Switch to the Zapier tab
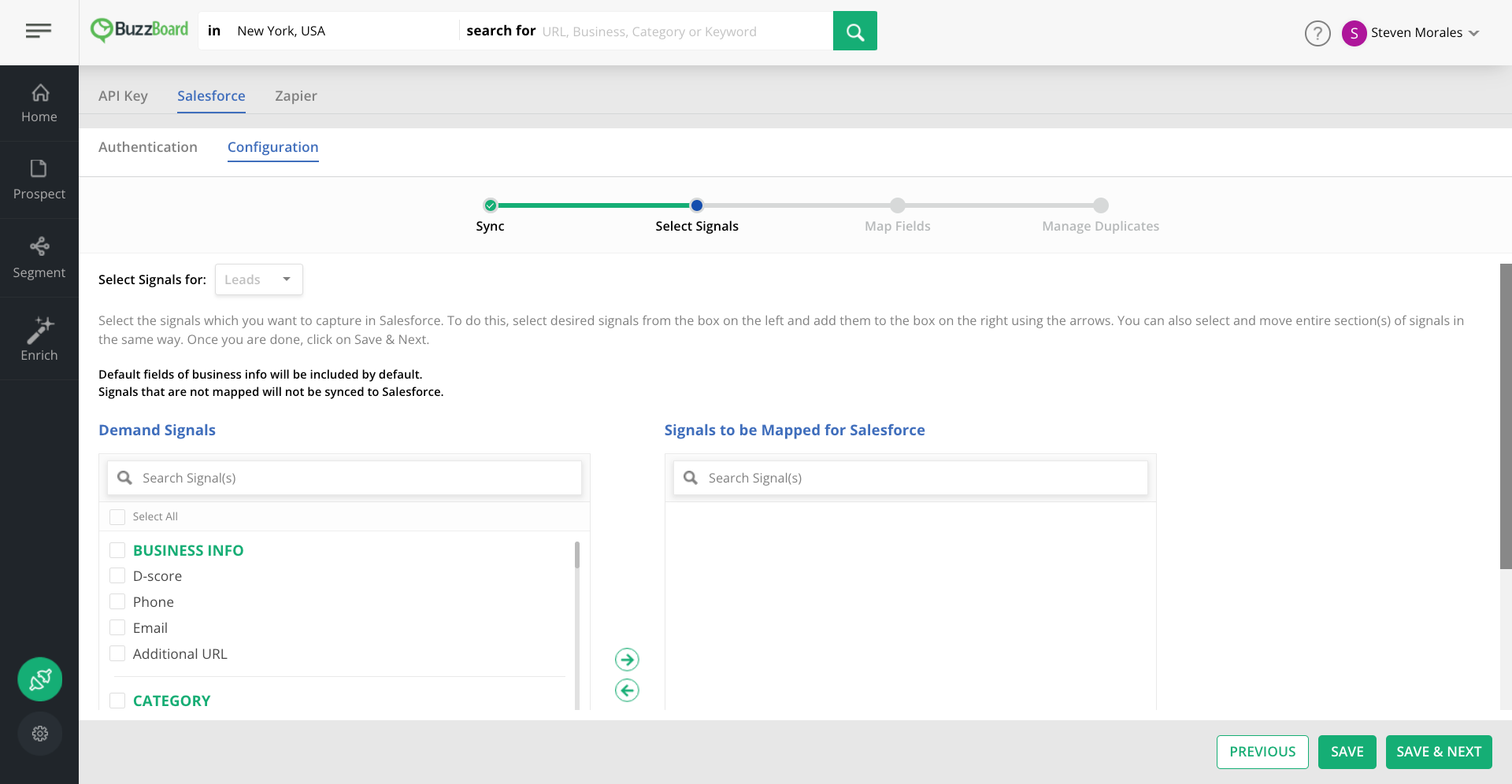 tap(296, 96)
